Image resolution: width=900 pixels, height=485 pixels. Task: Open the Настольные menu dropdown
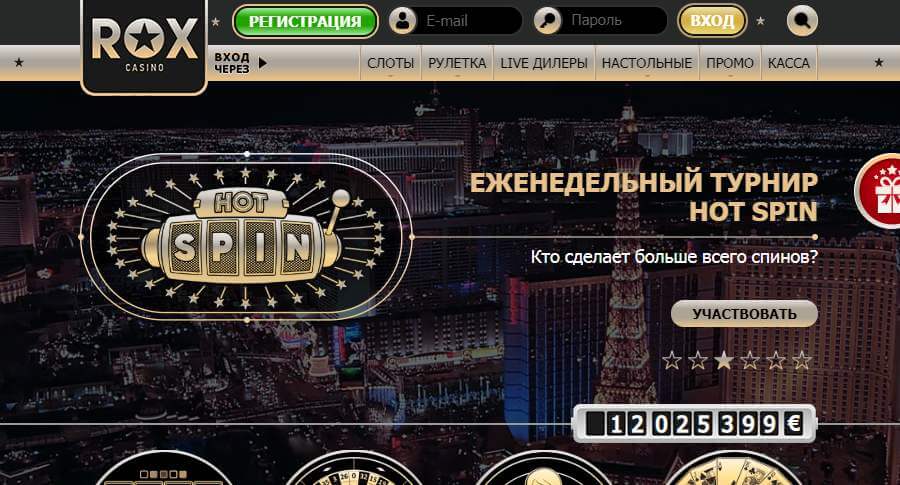[x=647, y=63]
